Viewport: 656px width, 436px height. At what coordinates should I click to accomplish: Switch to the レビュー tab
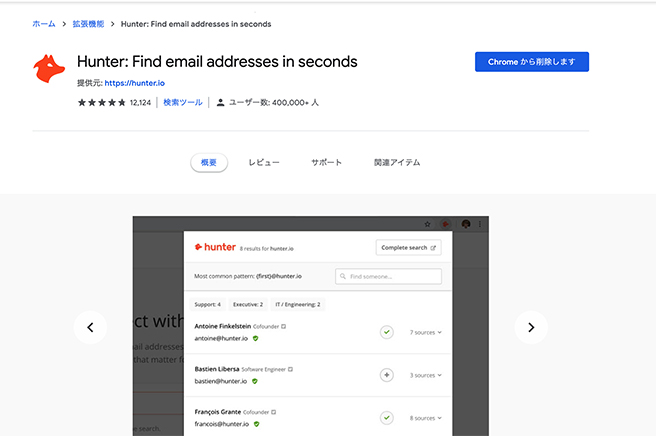pos(264,162)
